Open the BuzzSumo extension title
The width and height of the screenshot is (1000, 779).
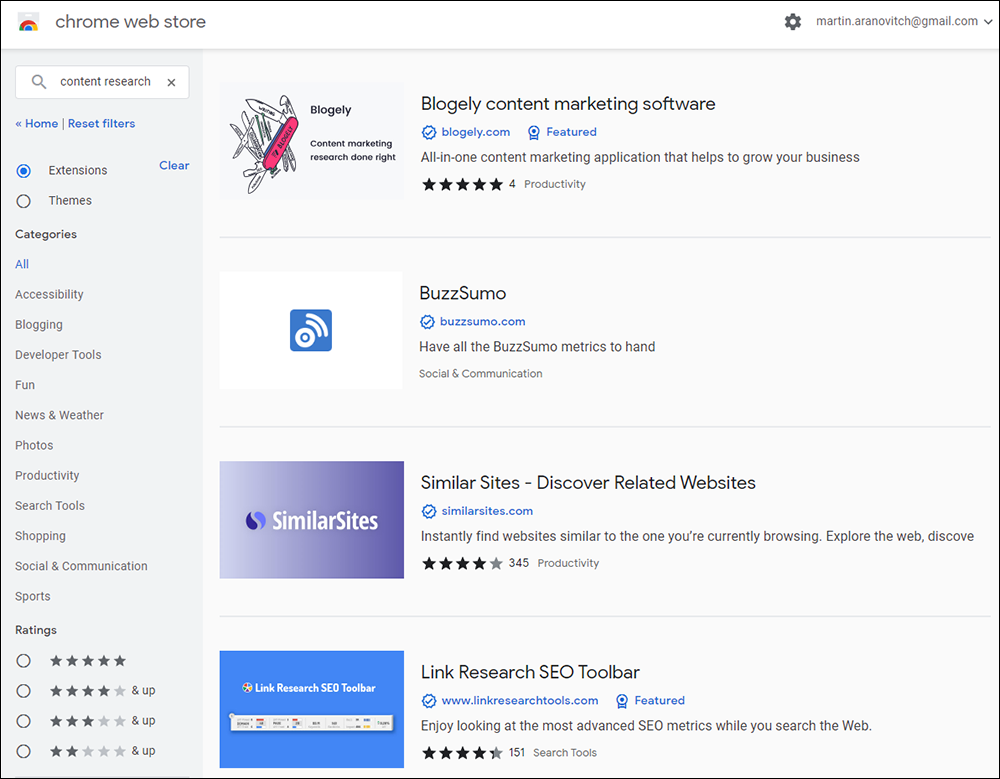(462, 293)
